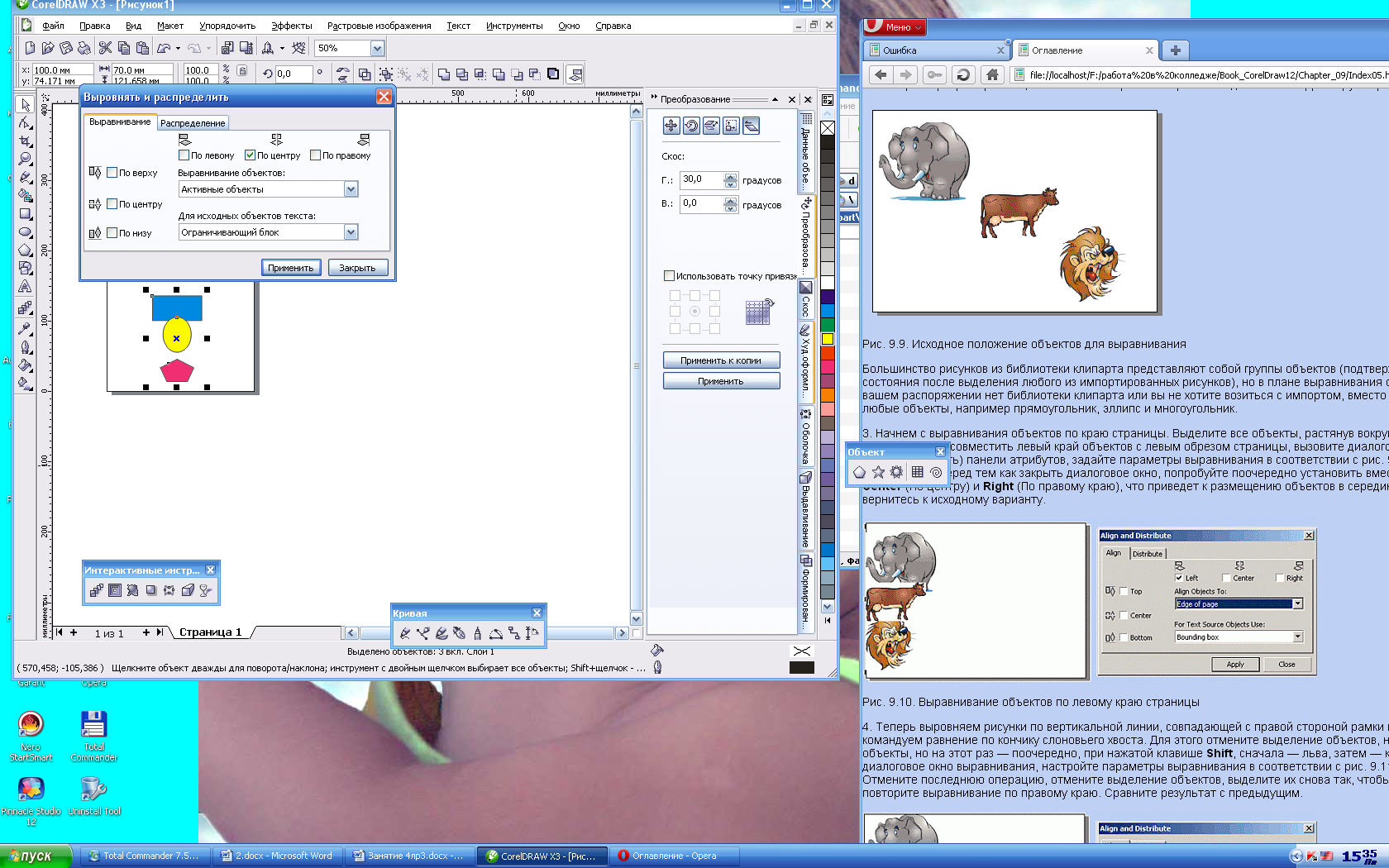
Task: Open the 'Ограничивающий блок' dropdown
Action: (351, 232)
